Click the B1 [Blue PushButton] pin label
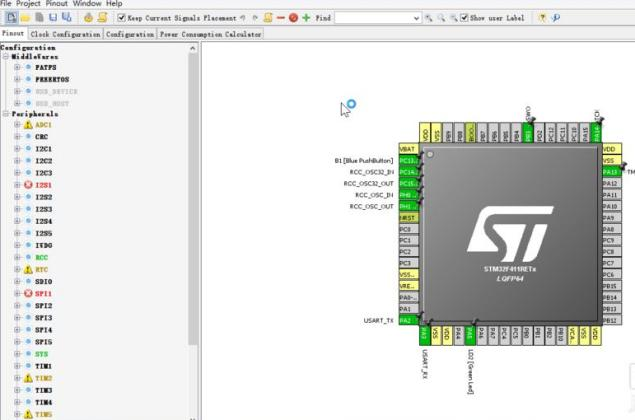The width and height of the screenshot is (635, 420). pos(364,161)
